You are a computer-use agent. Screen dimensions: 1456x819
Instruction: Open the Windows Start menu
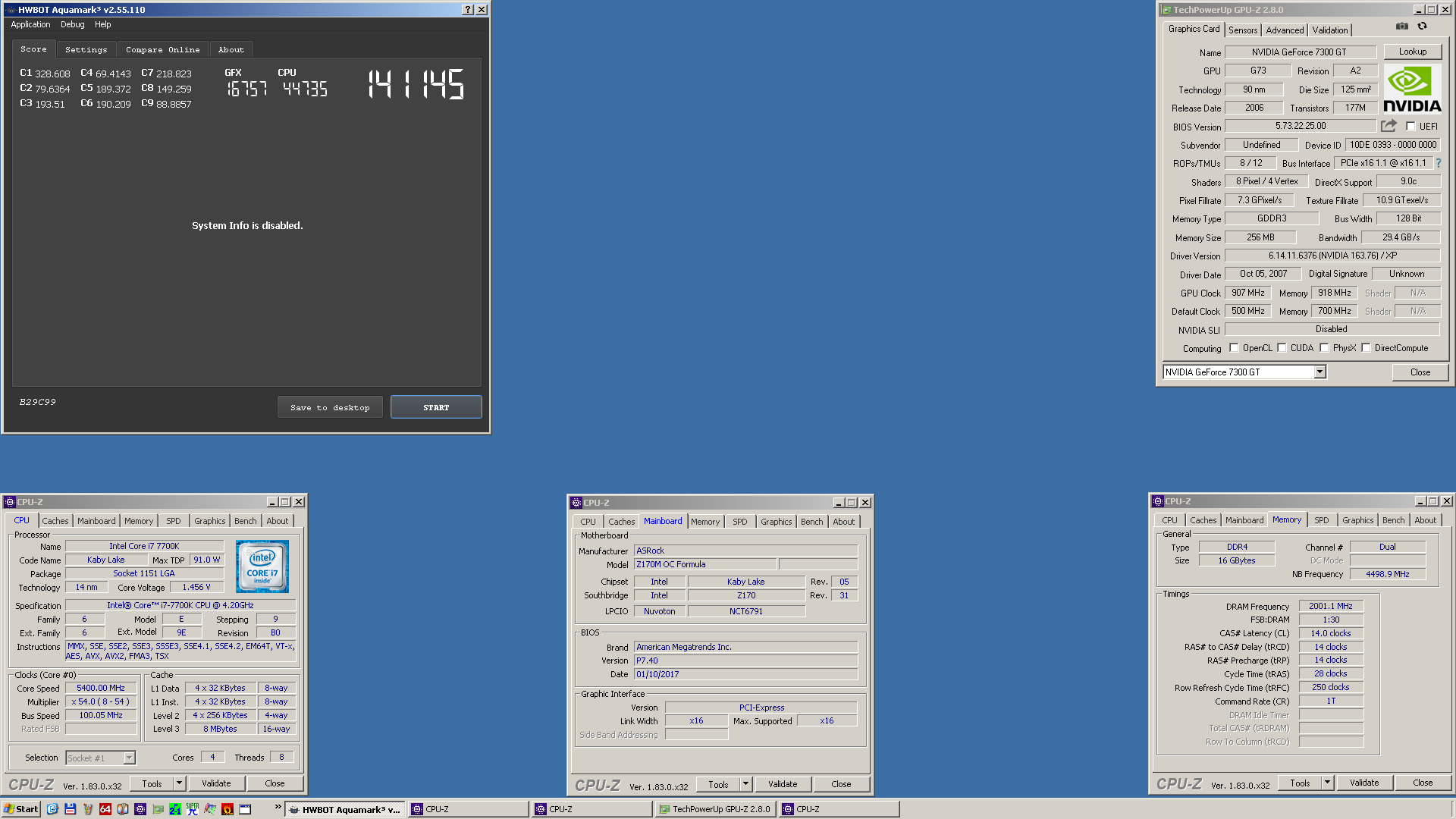[x=20, y=809]
